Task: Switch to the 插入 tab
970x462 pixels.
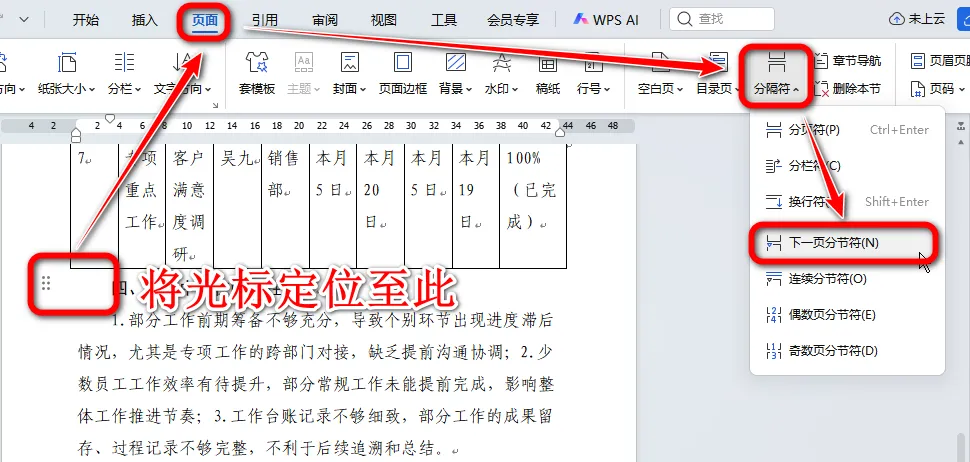Action: click(x=145, y=20)
